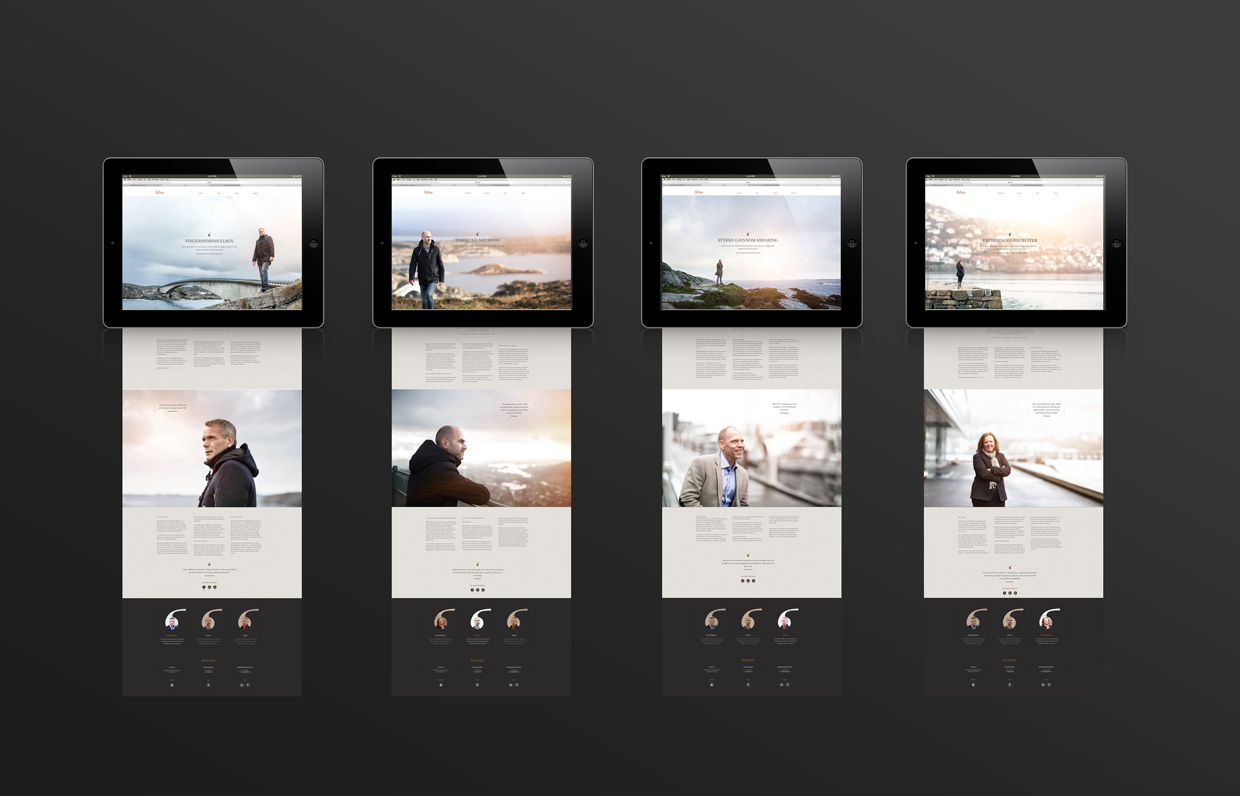The image size is (1240, 796).
Task: Click the Styrke Gjennom Erfaring hero heading
Action: [x=748, y=241]
